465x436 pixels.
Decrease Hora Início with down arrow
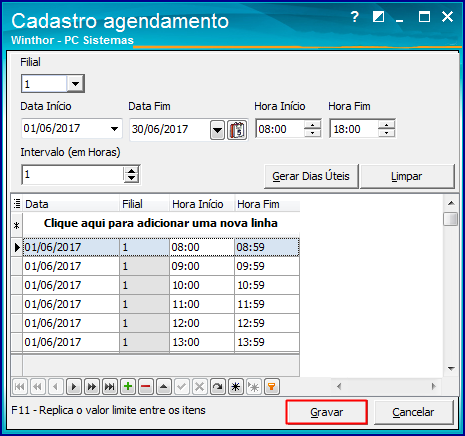(x=313, y=133)
